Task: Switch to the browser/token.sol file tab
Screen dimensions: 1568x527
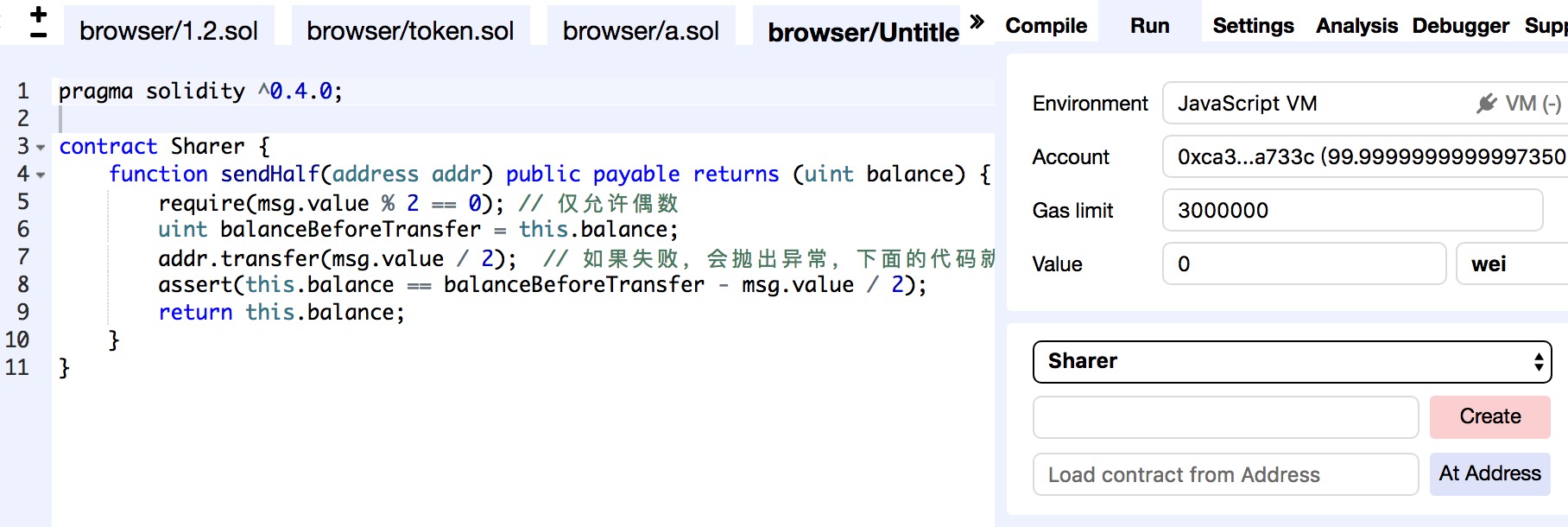Action: pyautogui.click(x=410, y=31)
